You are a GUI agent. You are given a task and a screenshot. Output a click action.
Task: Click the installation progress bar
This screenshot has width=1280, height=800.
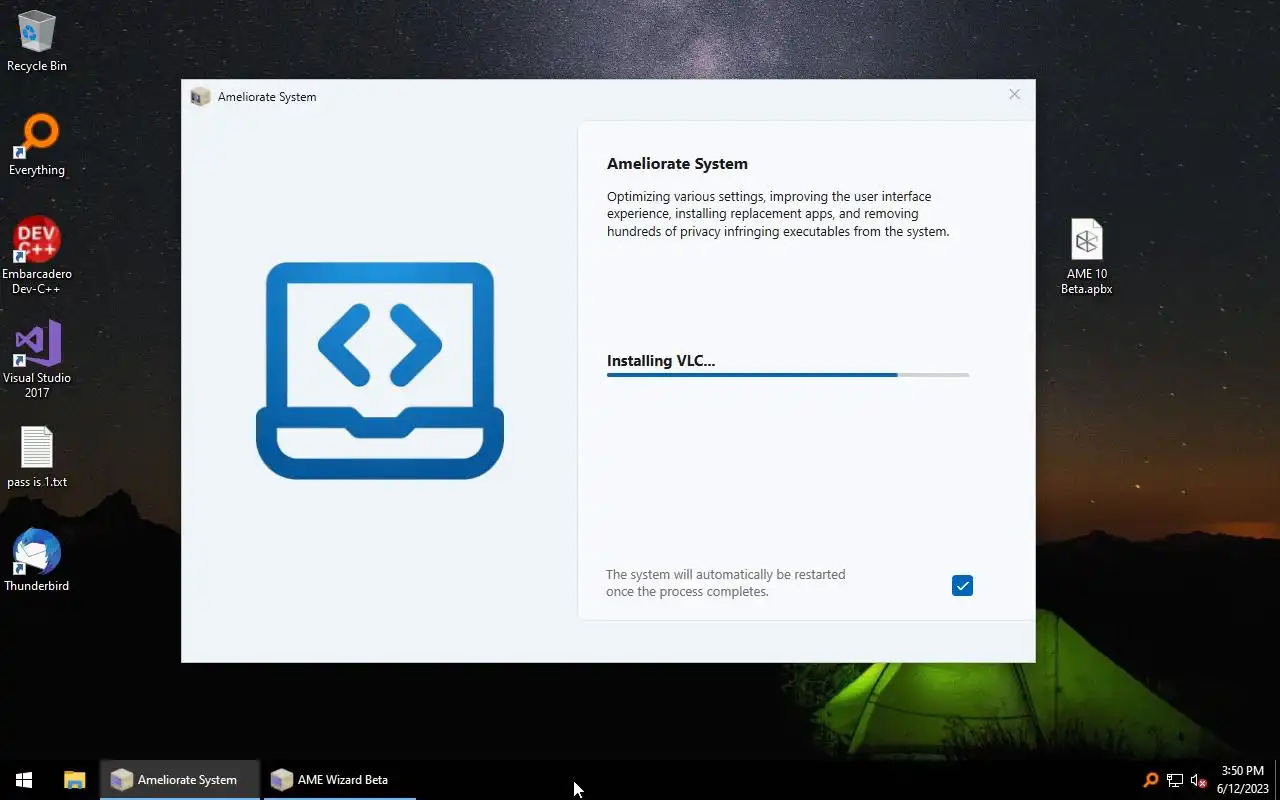788,375
